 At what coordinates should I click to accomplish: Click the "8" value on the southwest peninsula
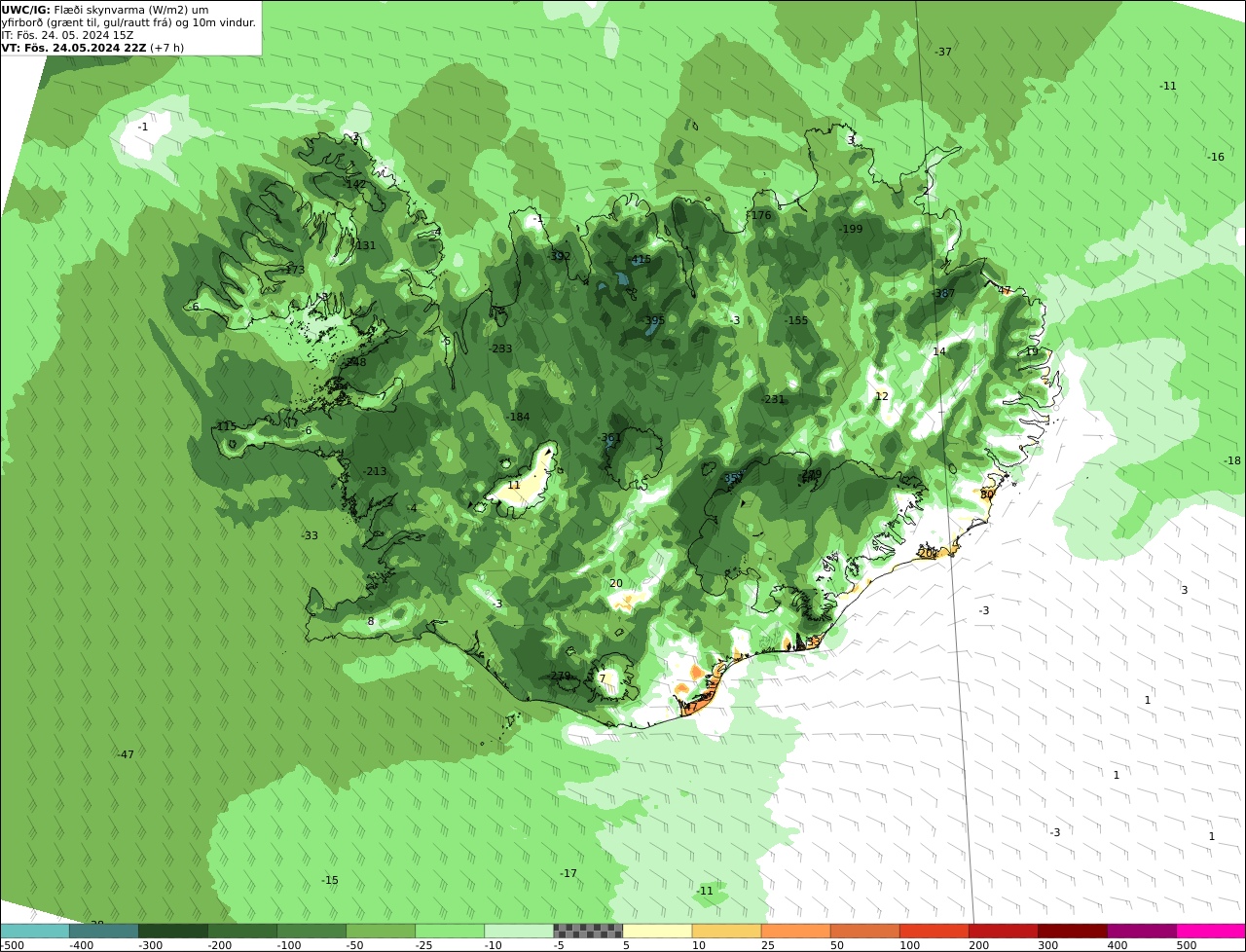370,622
